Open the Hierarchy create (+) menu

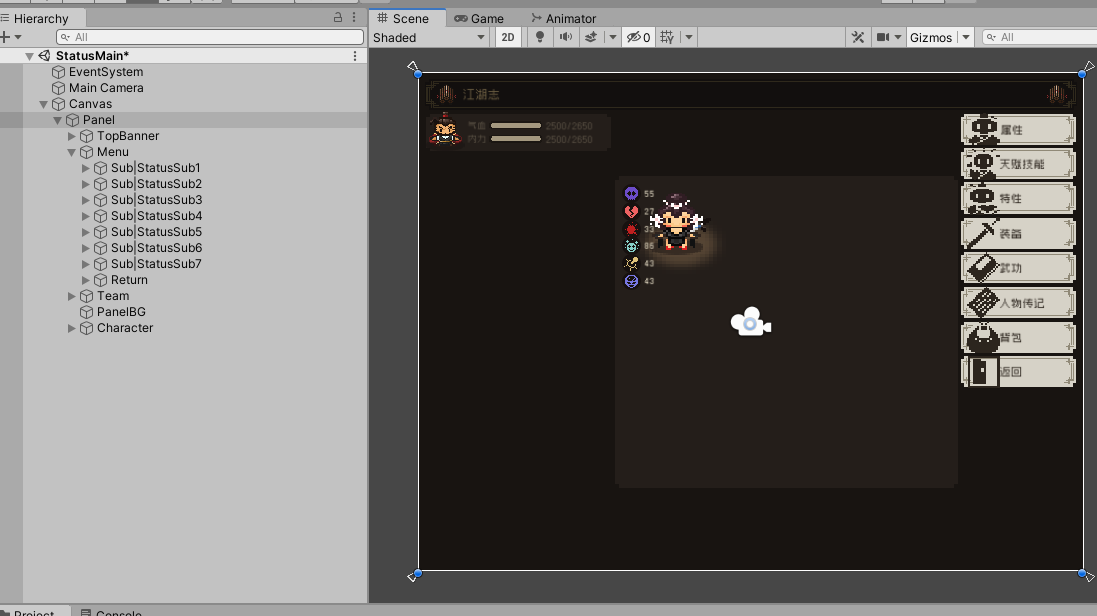(x=10, y=37)
